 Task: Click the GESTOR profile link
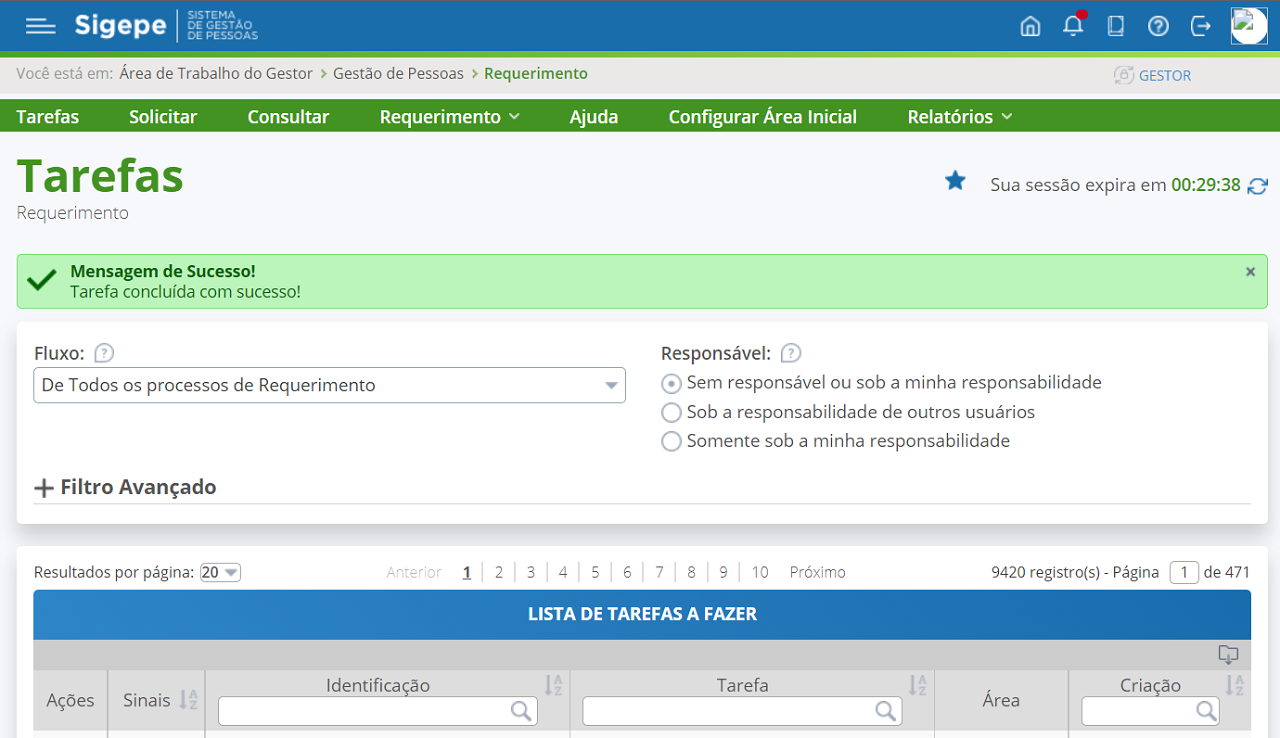[x=1165, y=75]
